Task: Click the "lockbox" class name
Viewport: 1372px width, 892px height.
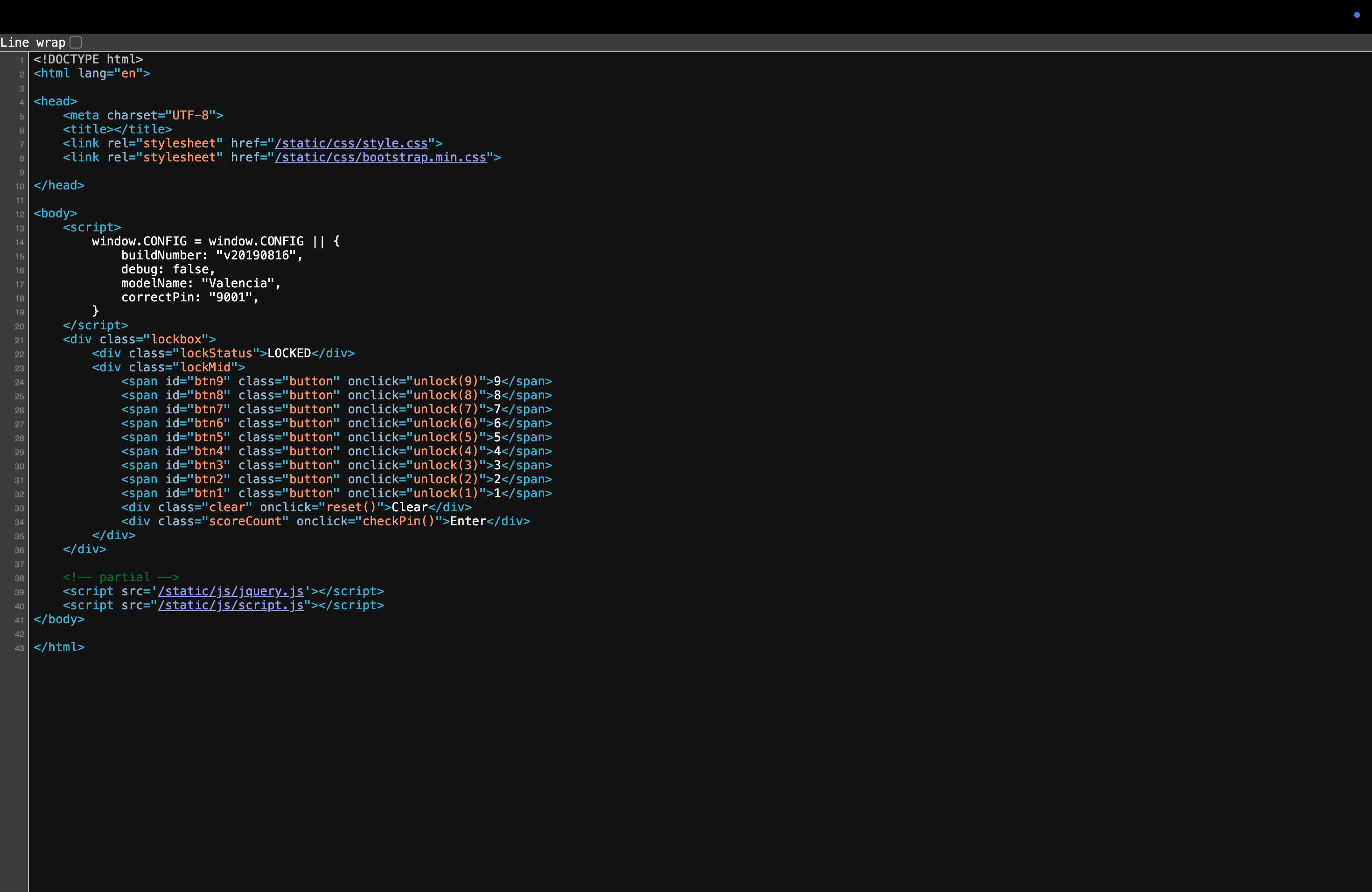Action: click(176, 339)
